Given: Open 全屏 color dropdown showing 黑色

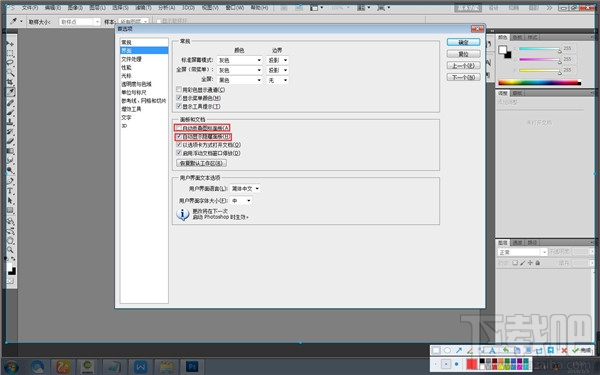Looking at the screenshot, I should [240, 80].
